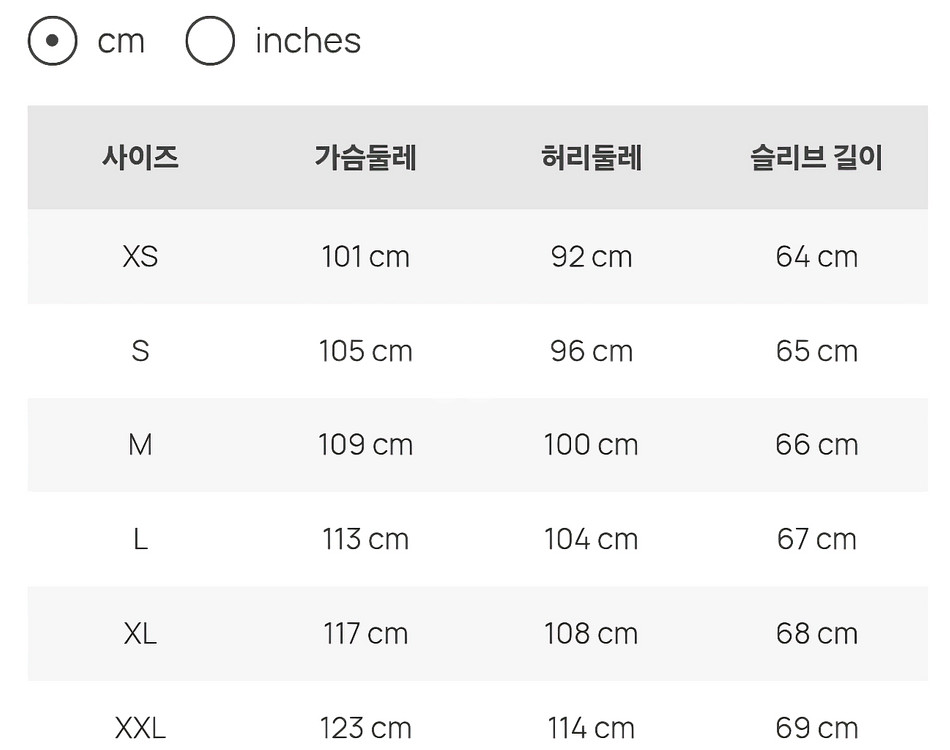Viewport: 950px width, 750px height.
Task: Select the L size row label
Action: (x=140, y=540)
